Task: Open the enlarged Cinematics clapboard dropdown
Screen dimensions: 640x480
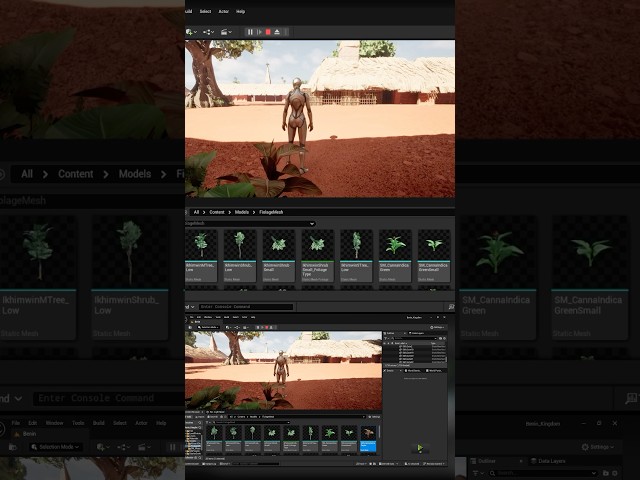Action: (226, 32)
